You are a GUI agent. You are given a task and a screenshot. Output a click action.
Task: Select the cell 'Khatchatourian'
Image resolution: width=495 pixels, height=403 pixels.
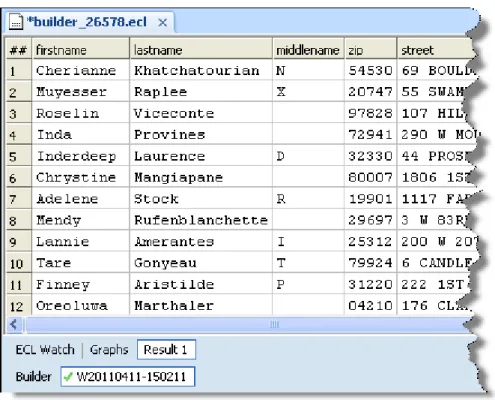[x=201, y=70]
